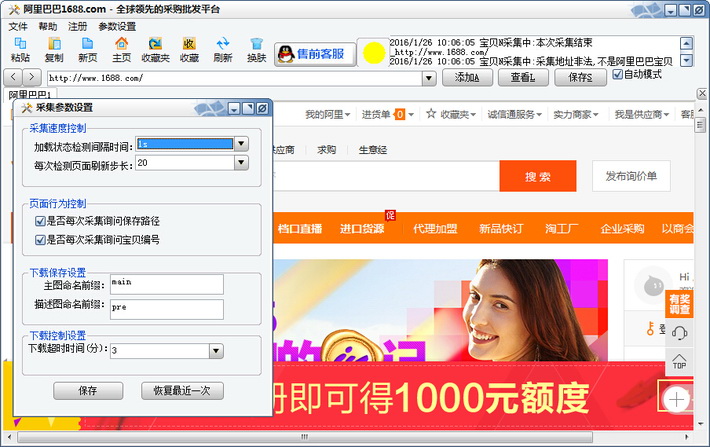Click the headset customer service icon
Viewport: 710px width, 447px height.
click(x=679, y=333)
